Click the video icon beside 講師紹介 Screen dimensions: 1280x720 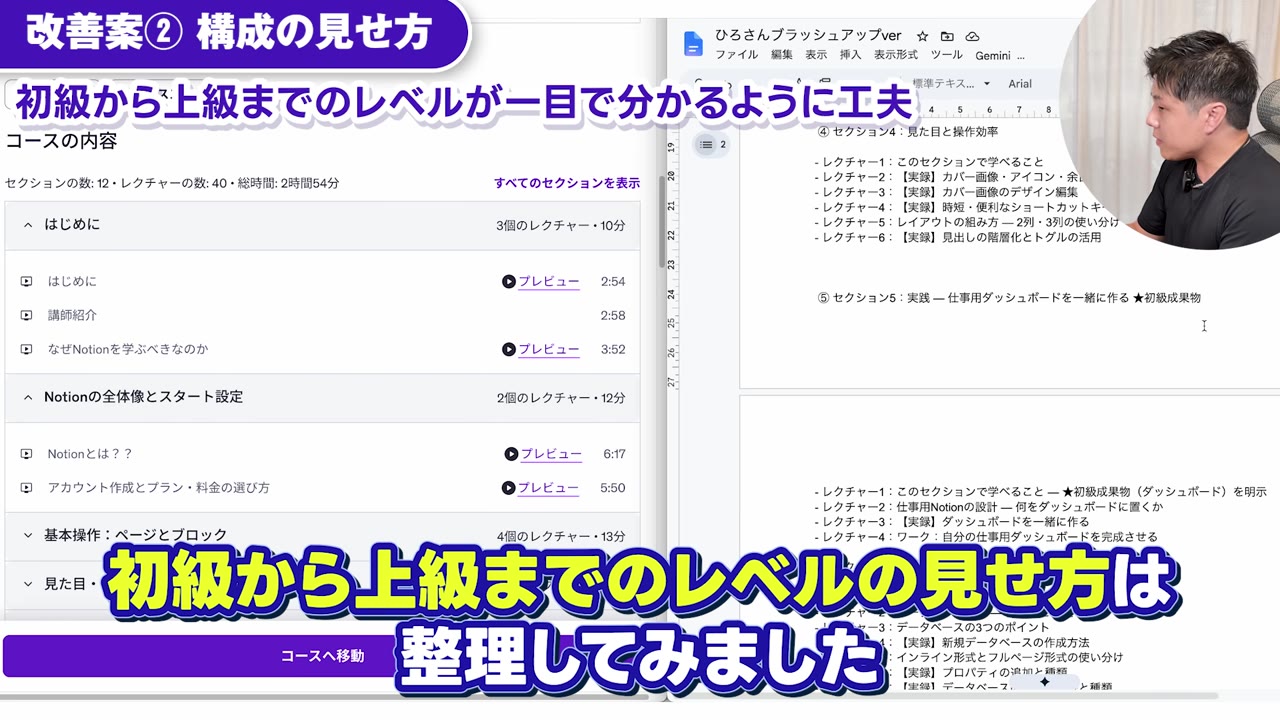pos(26,316)
